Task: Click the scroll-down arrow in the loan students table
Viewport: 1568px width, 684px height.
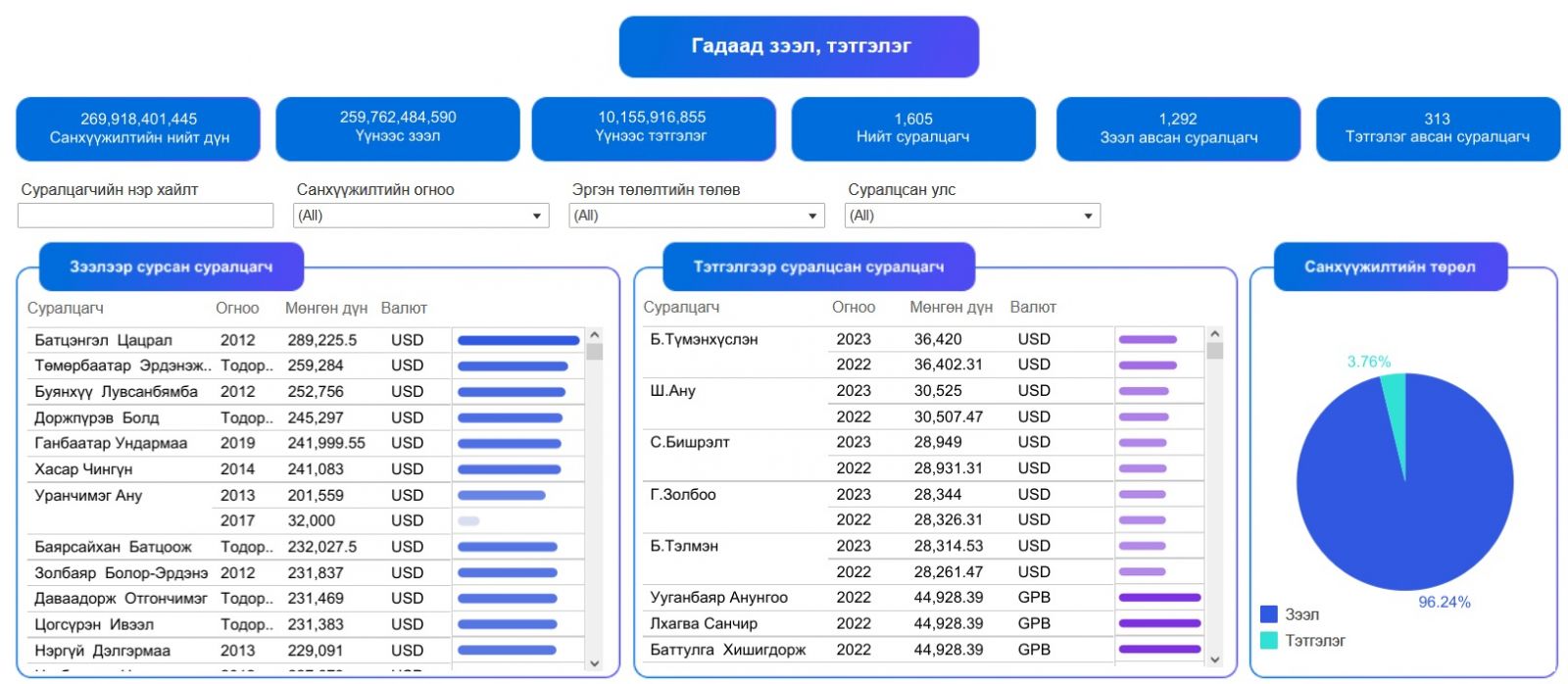Action: tap(594, 663)
